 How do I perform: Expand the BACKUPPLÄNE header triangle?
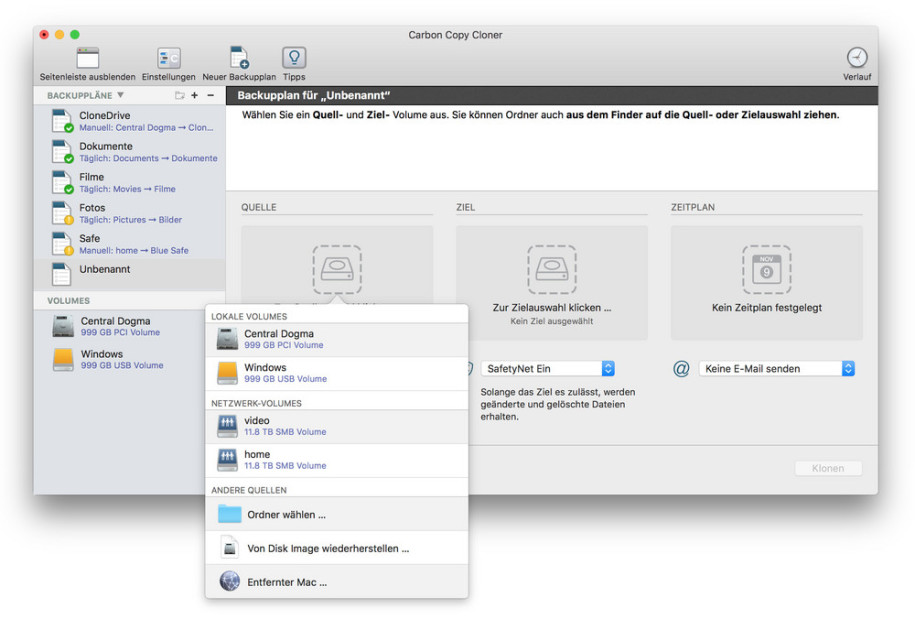tap(120, 94)
